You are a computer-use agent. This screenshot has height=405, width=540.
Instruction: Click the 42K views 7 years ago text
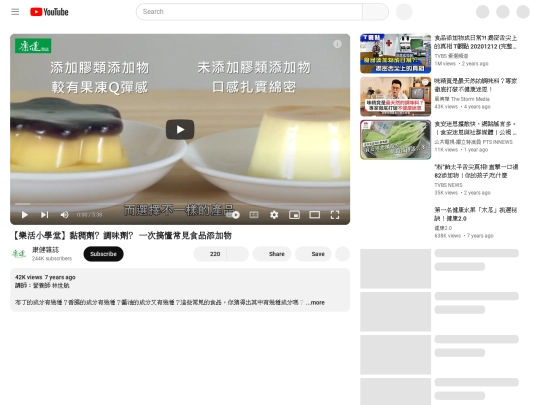coord(45,277)
